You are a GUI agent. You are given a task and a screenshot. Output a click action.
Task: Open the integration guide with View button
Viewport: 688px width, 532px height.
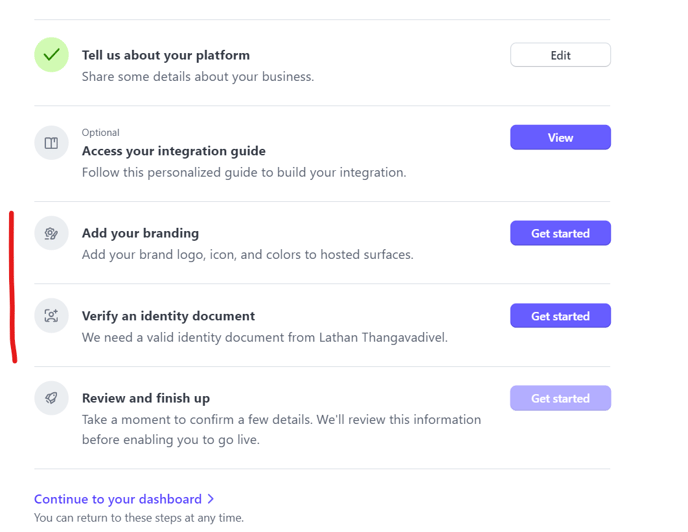coord(560,137)
